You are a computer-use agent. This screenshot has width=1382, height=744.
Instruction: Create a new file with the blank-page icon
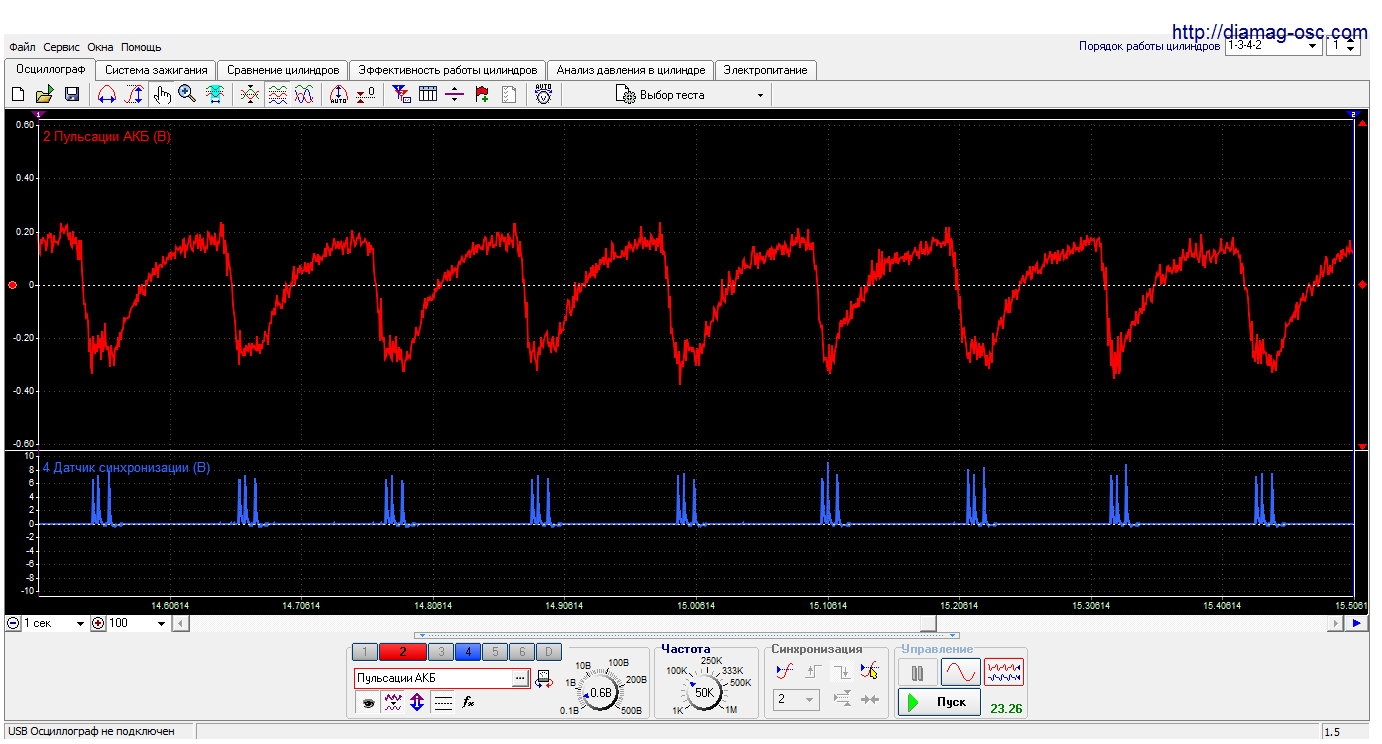(18, 95)
